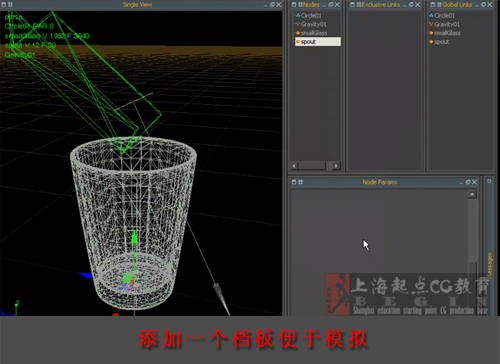Float the Node Params panel
Image resolution: width=500 pixels, height=364 pixels.
[468, 182]
